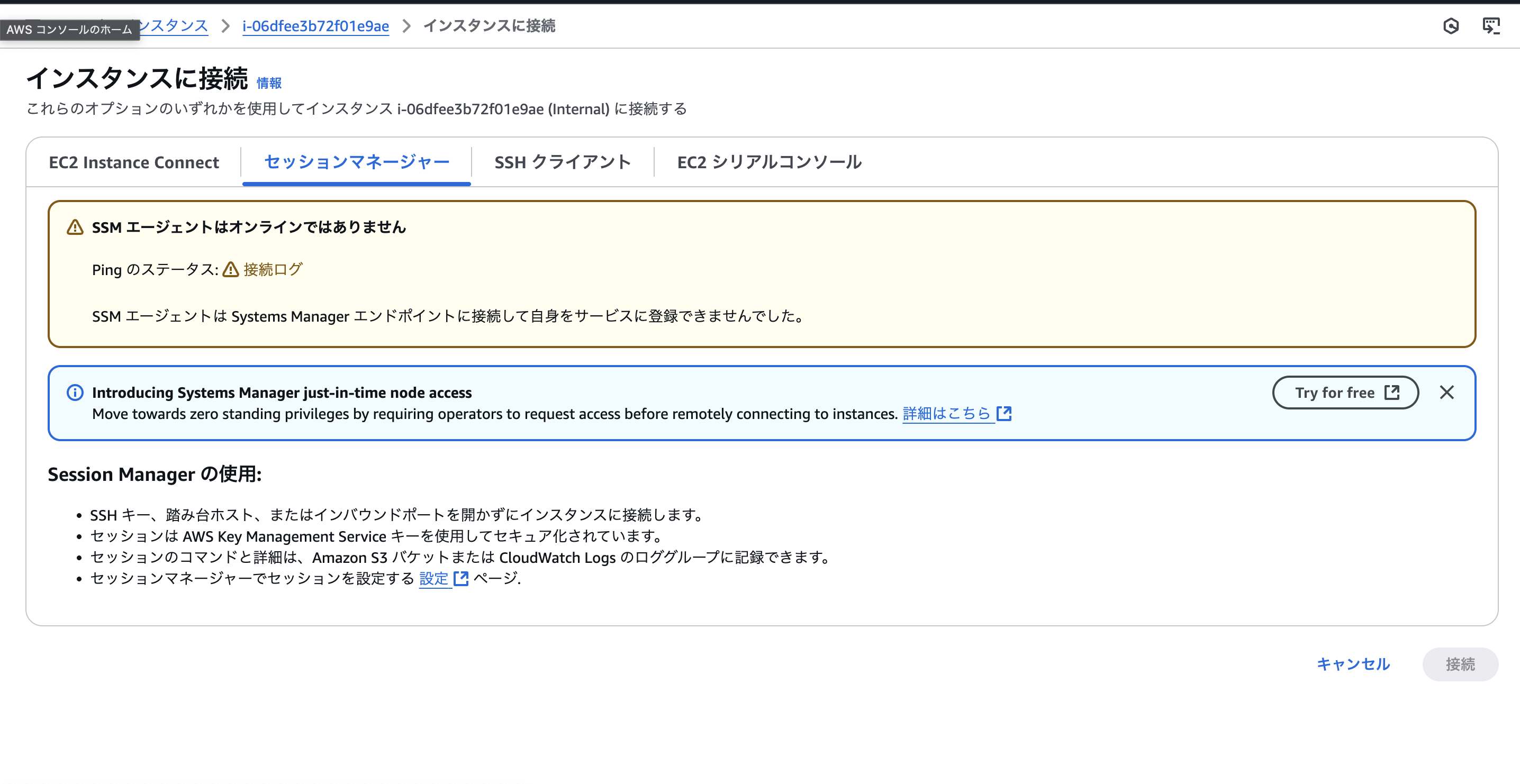Click external link icon after 詳細はこちら
The width and height of the screenshot is (1520, 784).
pos(1003,414)
